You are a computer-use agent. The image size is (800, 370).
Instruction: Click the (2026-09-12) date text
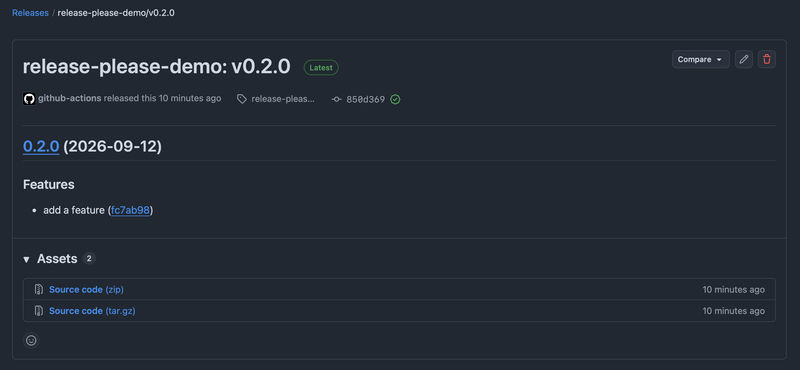pos(112,146)
